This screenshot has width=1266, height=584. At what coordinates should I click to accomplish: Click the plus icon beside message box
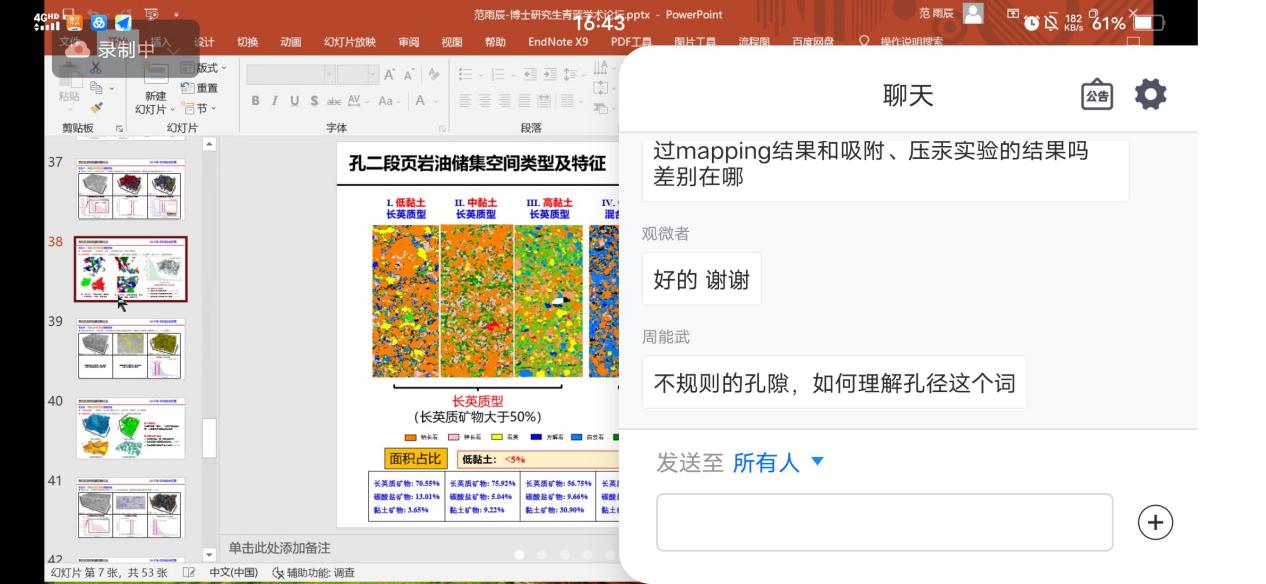point(1155,522)
